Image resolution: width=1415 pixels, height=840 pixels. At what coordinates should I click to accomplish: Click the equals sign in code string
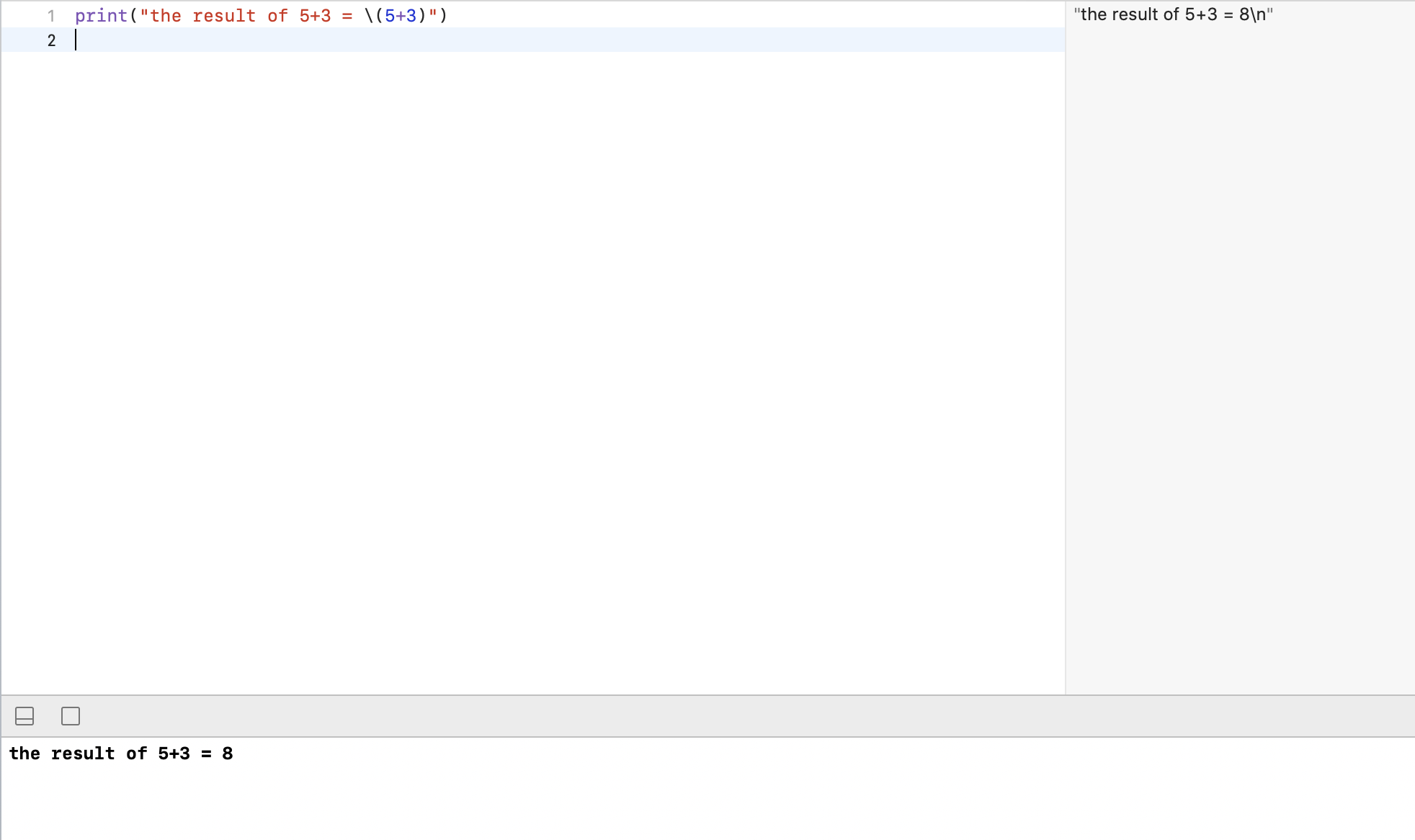pyautogui.click(x=347, y=16)
